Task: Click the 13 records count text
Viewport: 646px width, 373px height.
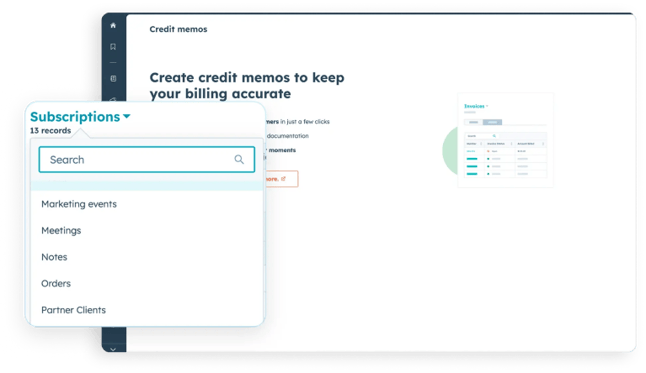Action: [x=50, y=131]
